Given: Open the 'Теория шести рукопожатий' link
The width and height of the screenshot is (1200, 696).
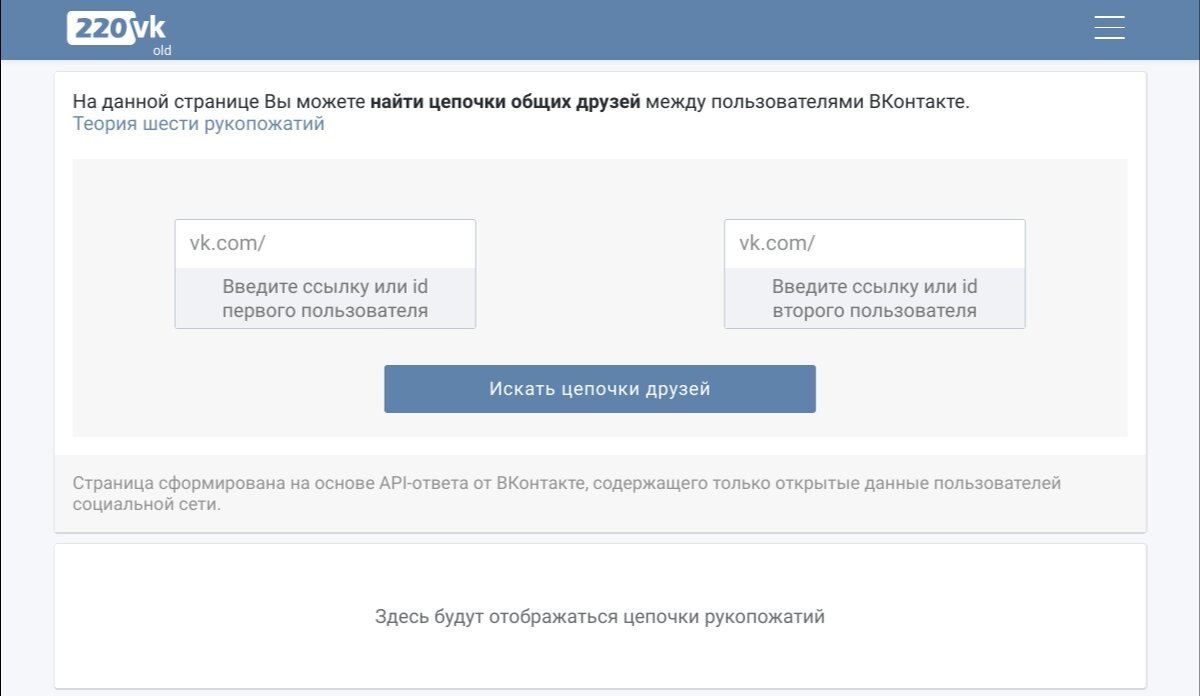Looking at the screenshot, I should click(197, 123).
